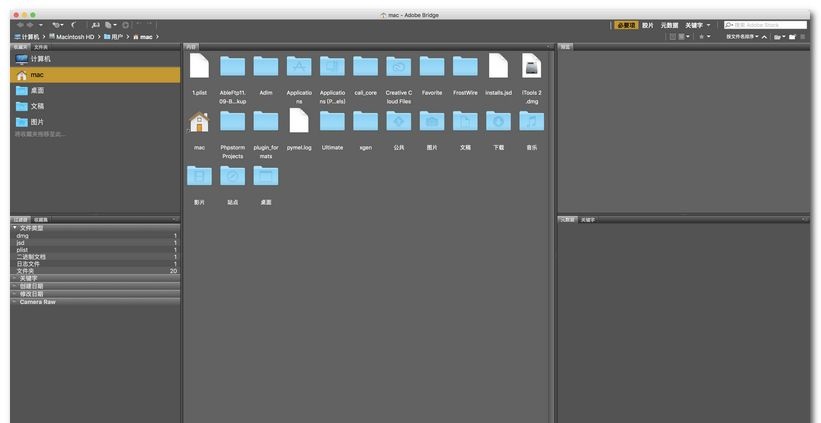
Task: Toggle ascending sort order arrow
Action: (764, 37)
